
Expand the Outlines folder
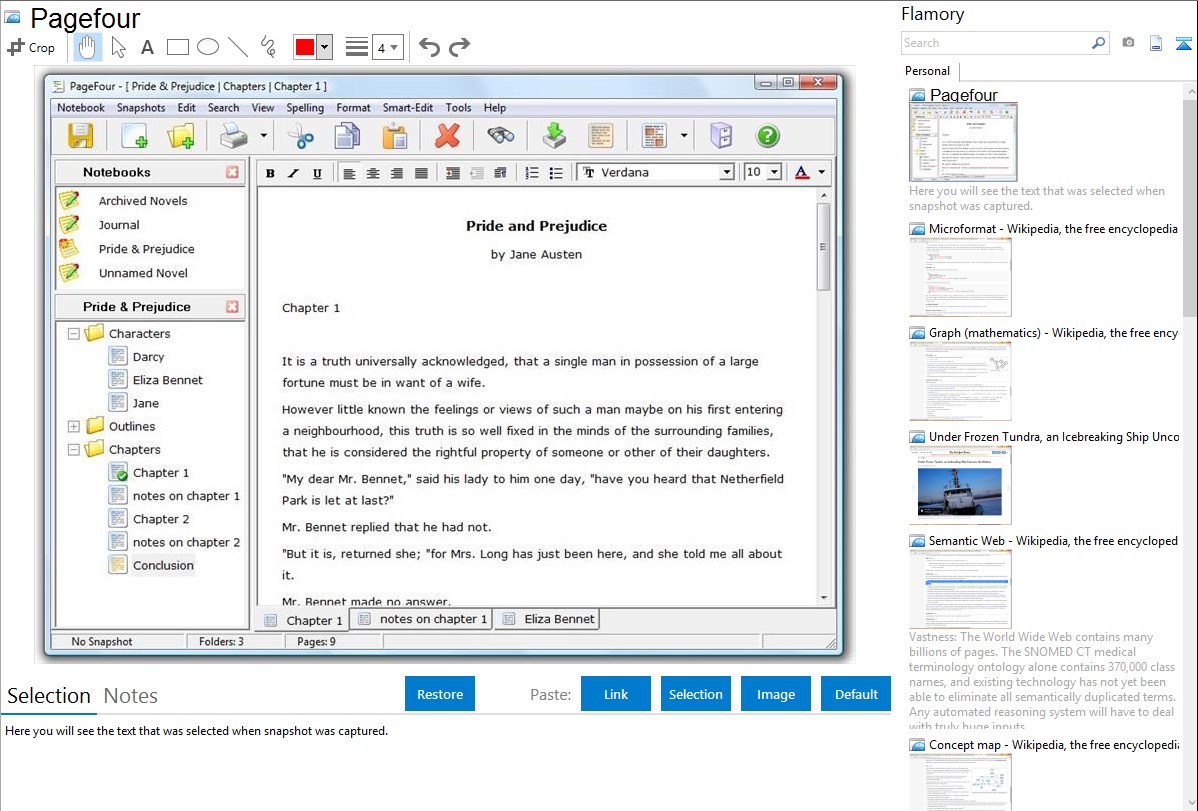pos(73,427)
